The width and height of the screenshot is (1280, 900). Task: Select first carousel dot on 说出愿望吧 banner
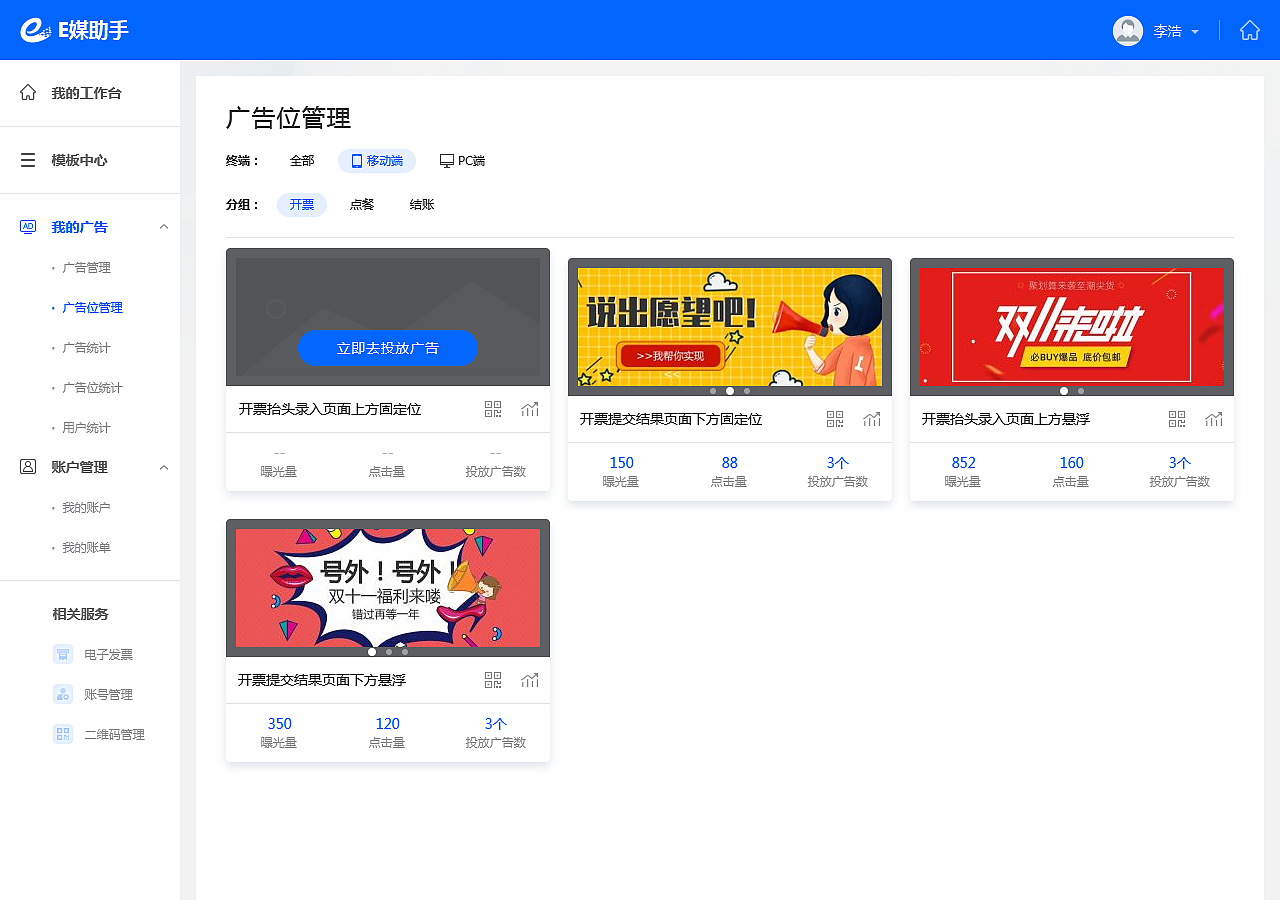[713, 391]
